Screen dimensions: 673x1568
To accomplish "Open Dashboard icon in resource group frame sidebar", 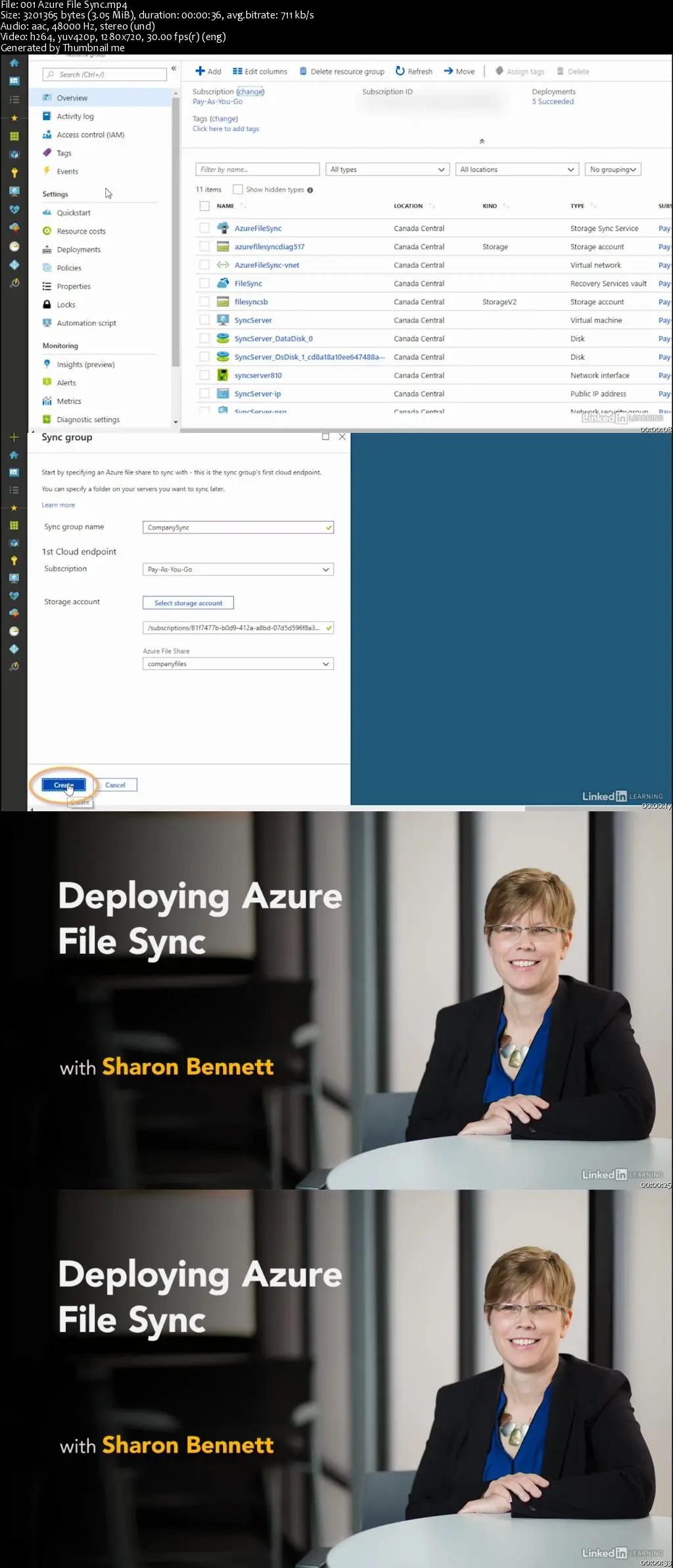I will (14, 81).
